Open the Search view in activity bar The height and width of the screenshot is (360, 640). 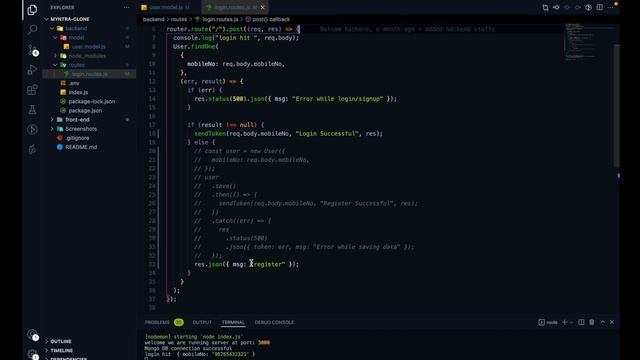(x=32, y=29)
